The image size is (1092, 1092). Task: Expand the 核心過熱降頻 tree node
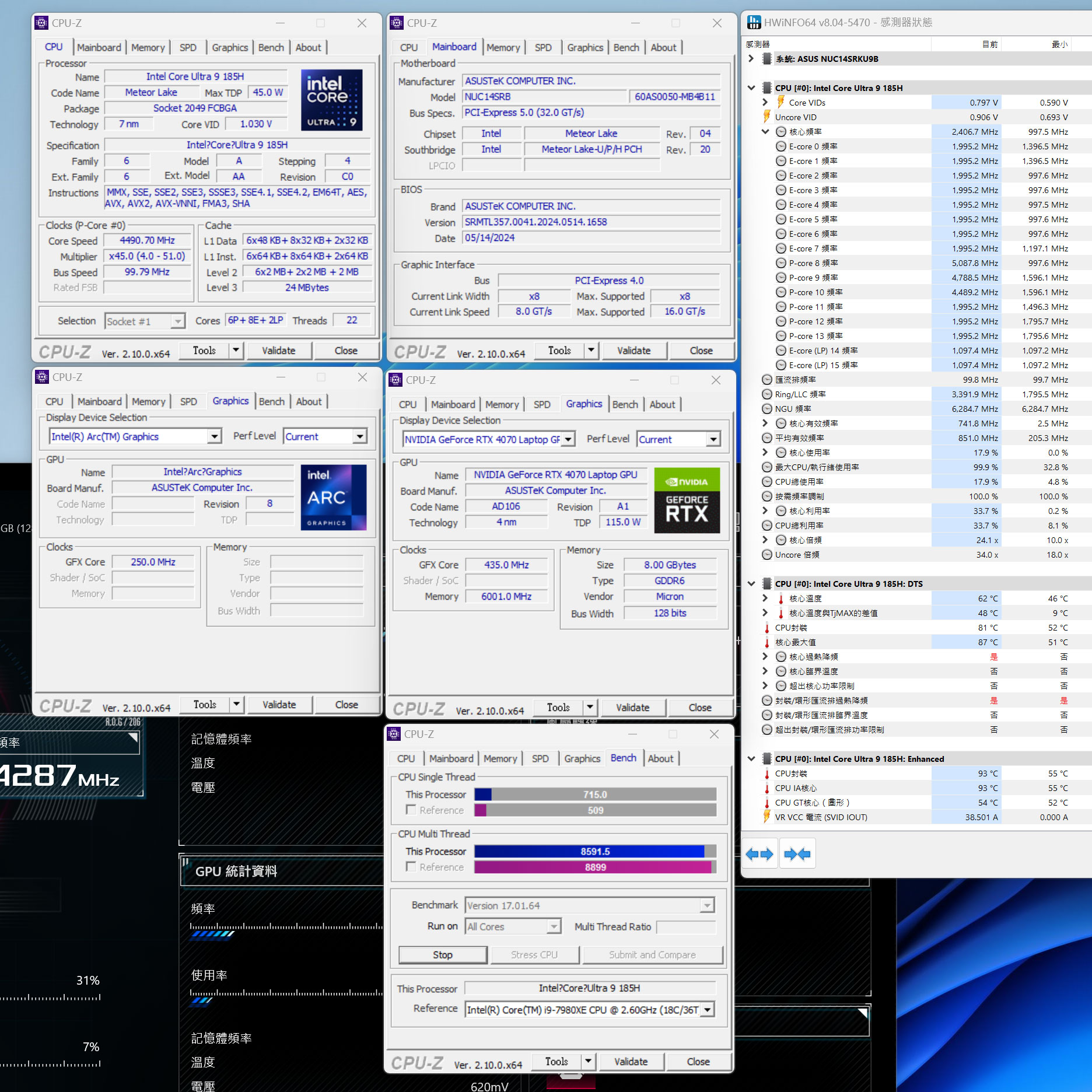[x=765, y=656]
